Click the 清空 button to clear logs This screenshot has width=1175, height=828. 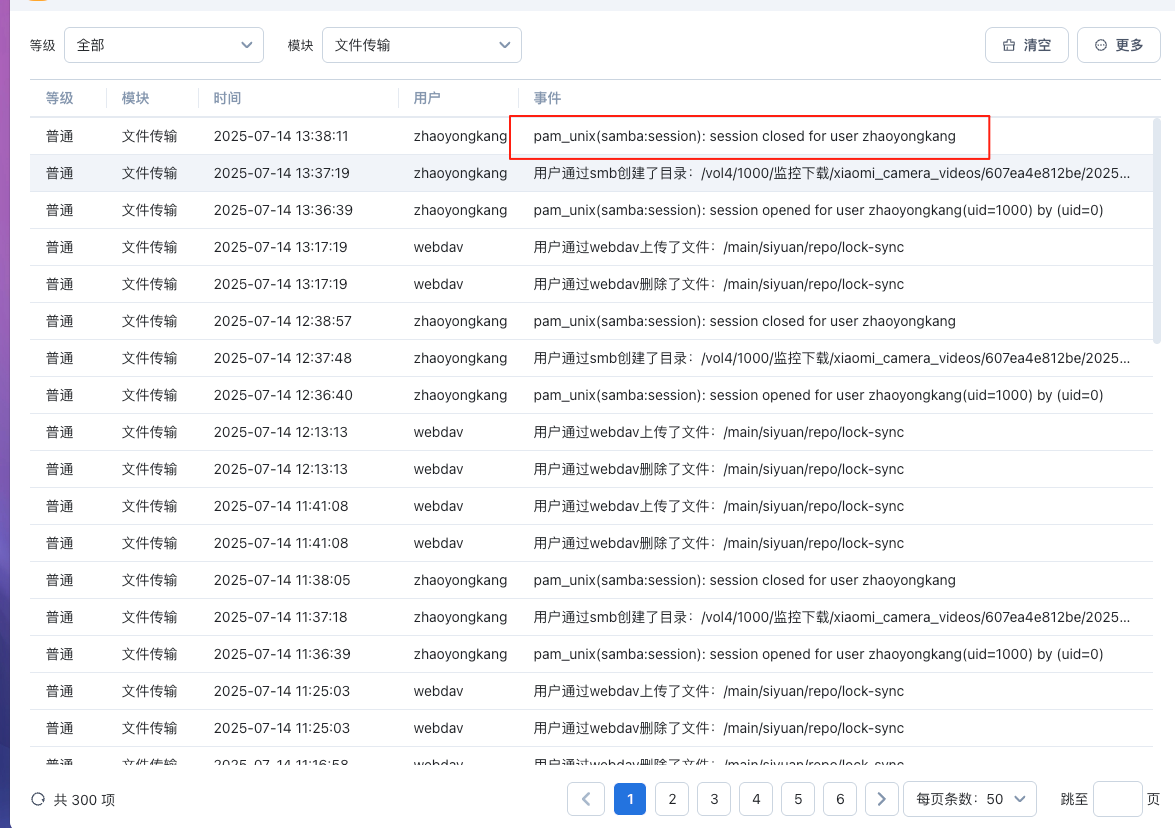[x=1027, y=45]
